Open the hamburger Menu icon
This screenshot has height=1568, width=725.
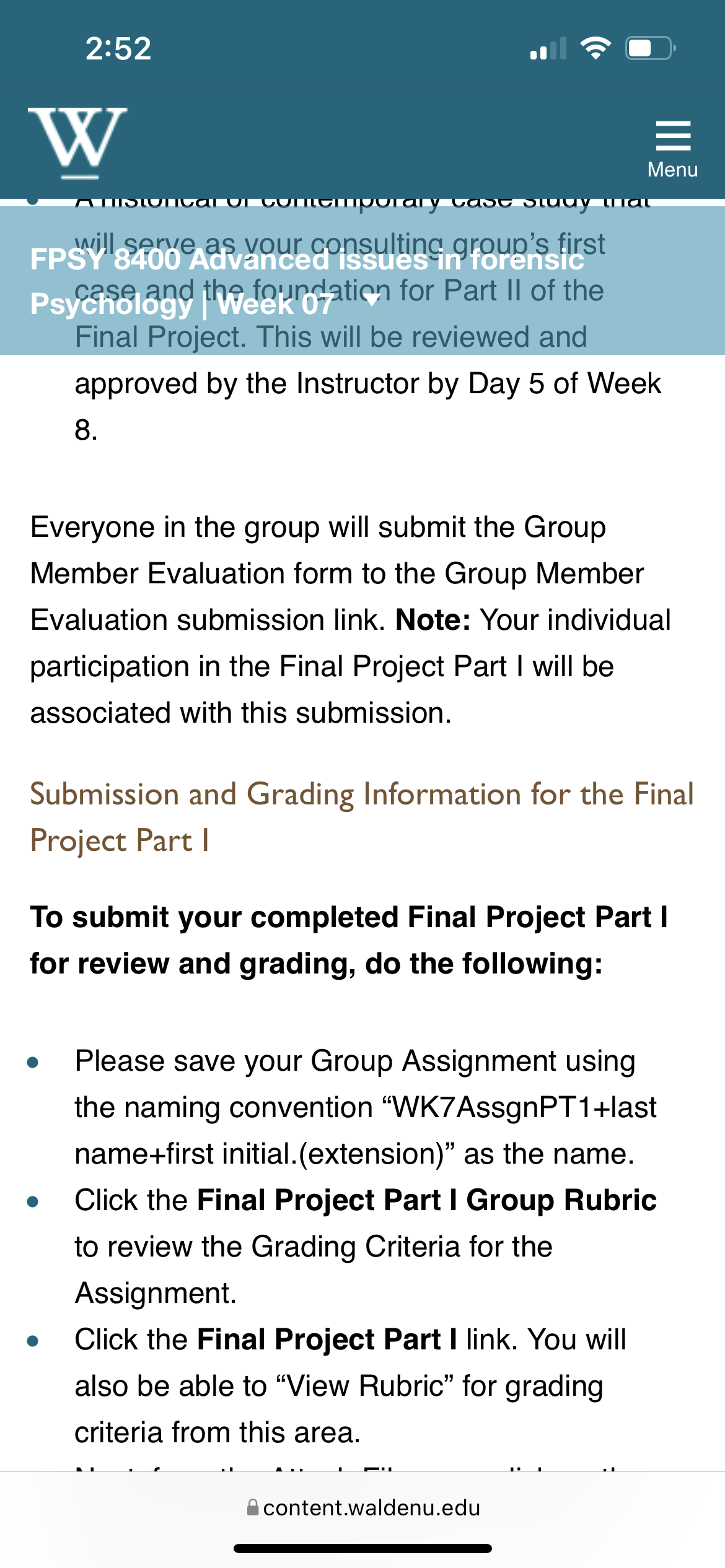click(673, 136)
